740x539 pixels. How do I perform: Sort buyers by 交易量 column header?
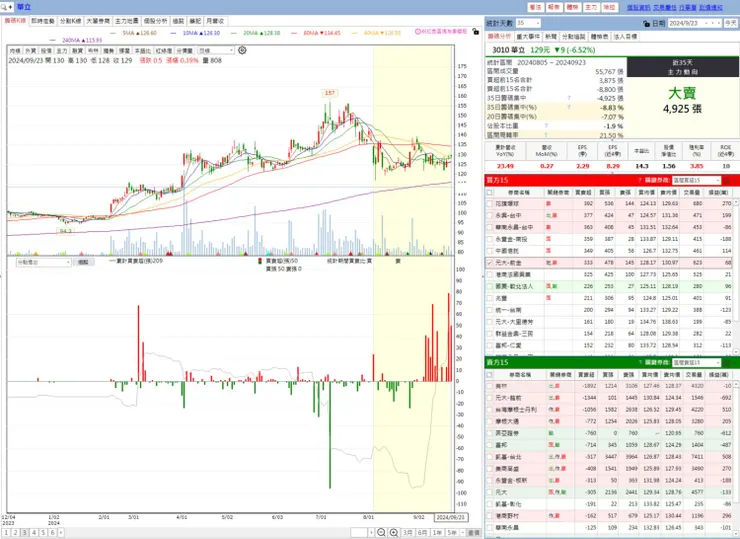click(x=691, y=192)
